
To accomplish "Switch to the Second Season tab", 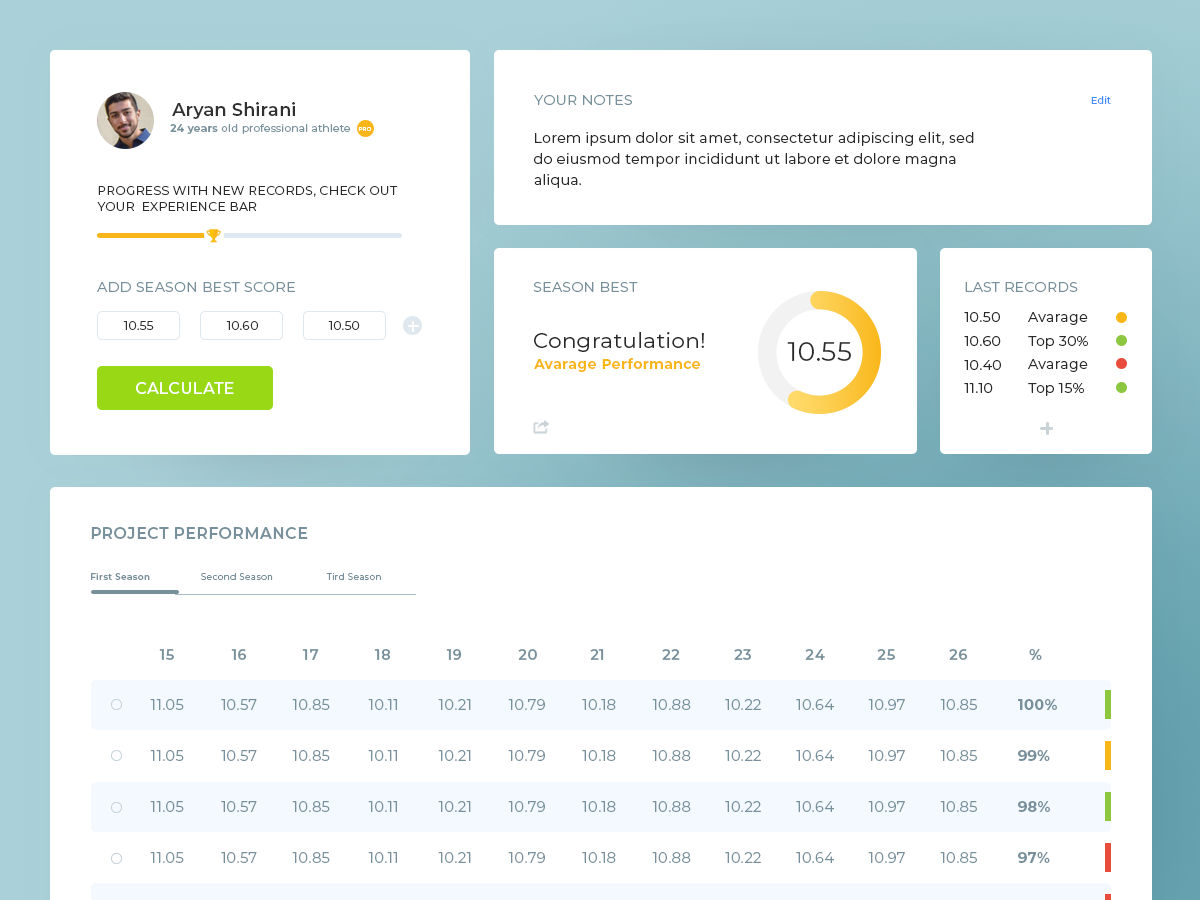I will pos(237,576).
